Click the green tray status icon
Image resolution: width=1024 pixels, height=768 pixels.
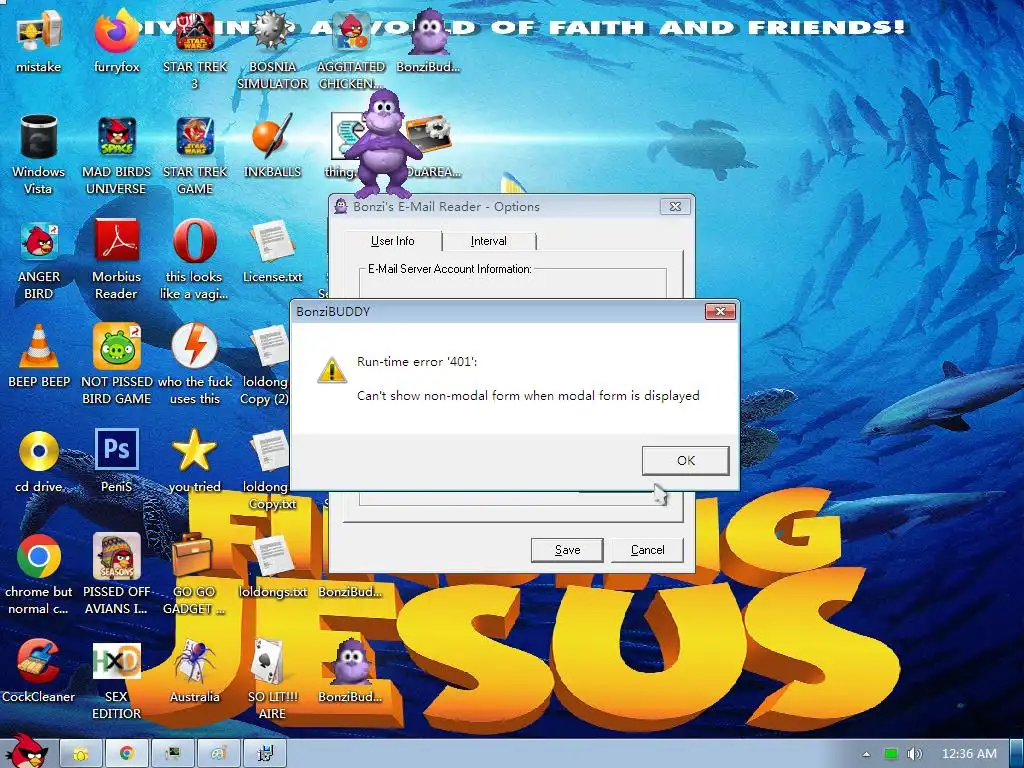point(891,754)
